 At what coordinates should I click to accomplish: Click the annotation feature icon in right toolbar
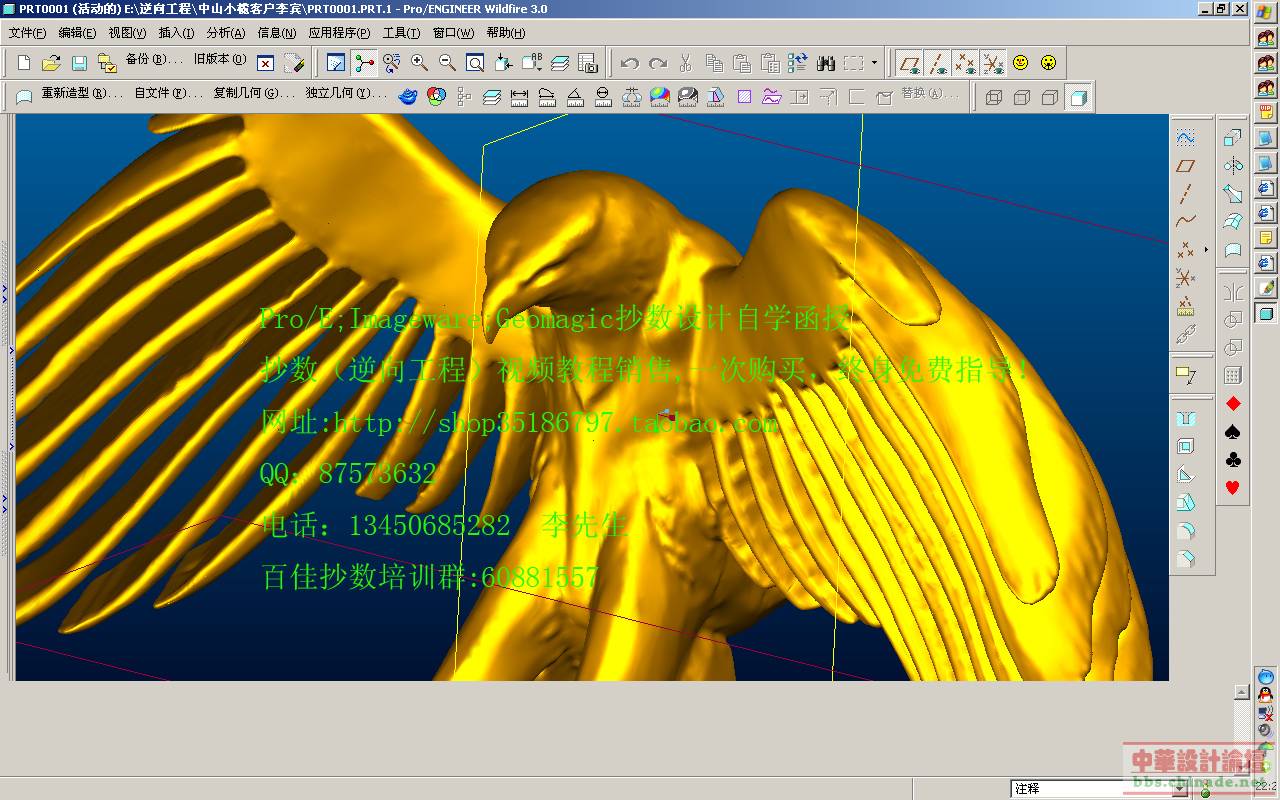[x=1186, y=376]
